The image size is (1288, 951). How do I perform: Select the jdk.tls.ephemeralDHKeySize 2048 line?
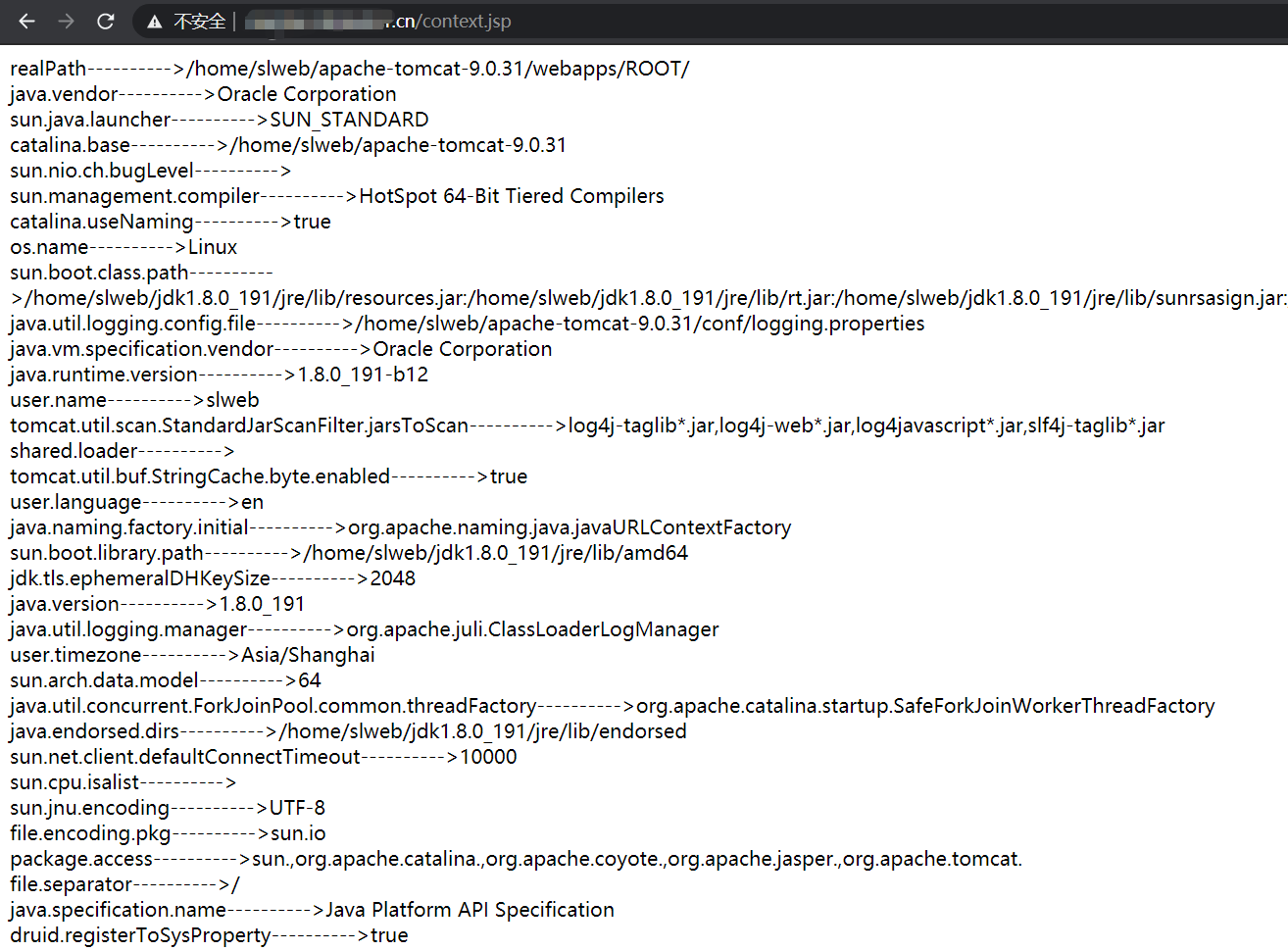click(x=213, y=578)
